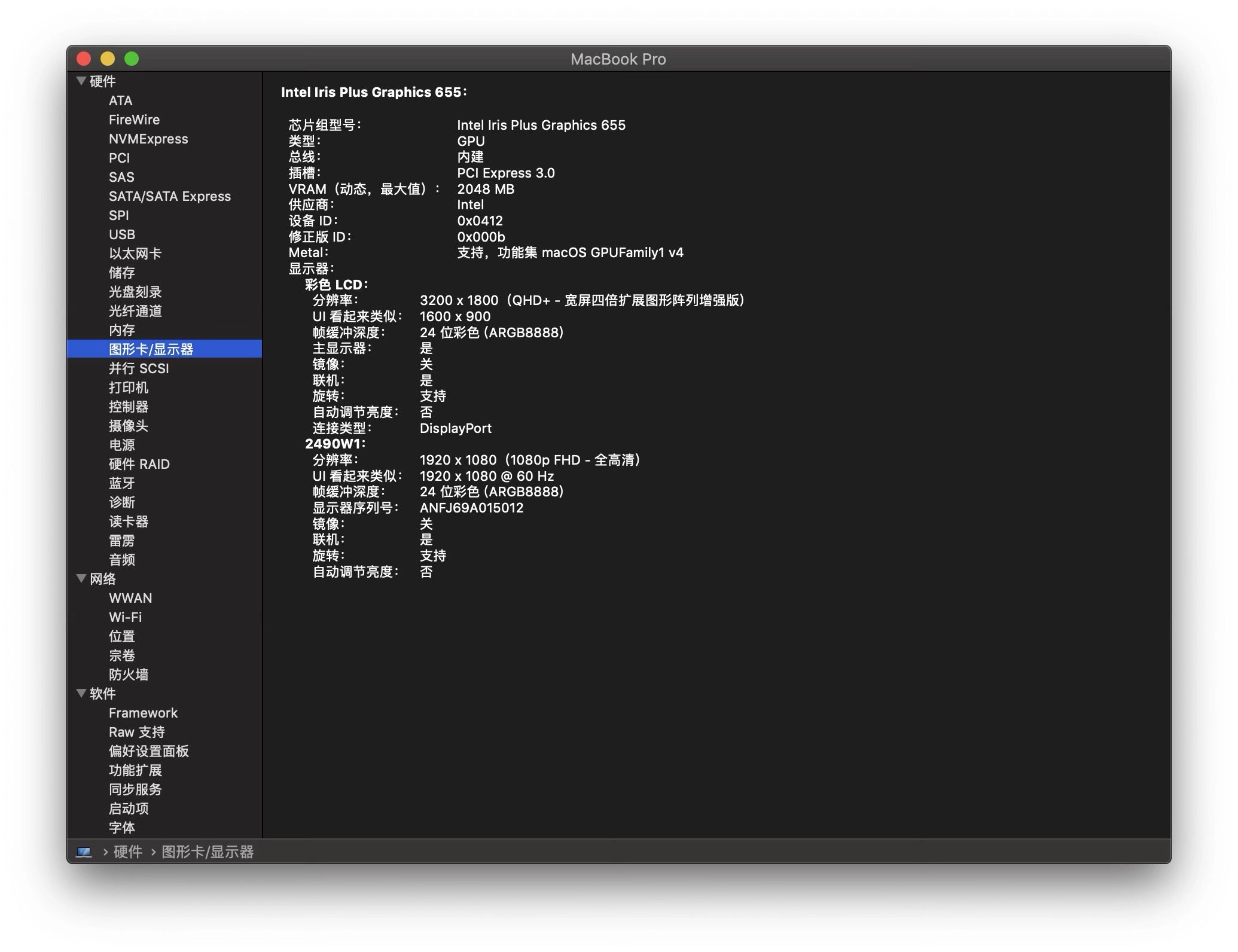Select 控制器 in the sidebar
Viewport: 1238px width, 952px height.
[x=129, y=407]
